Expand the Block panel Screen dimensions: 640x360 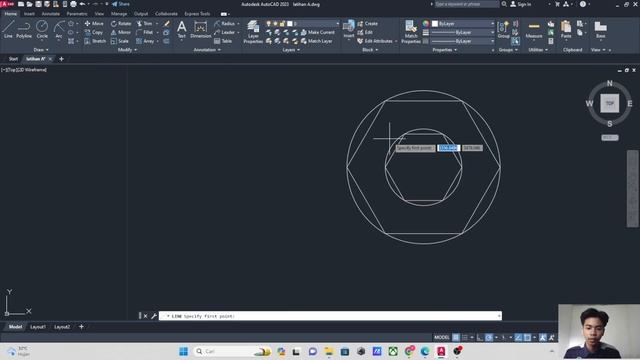(370, 50)
